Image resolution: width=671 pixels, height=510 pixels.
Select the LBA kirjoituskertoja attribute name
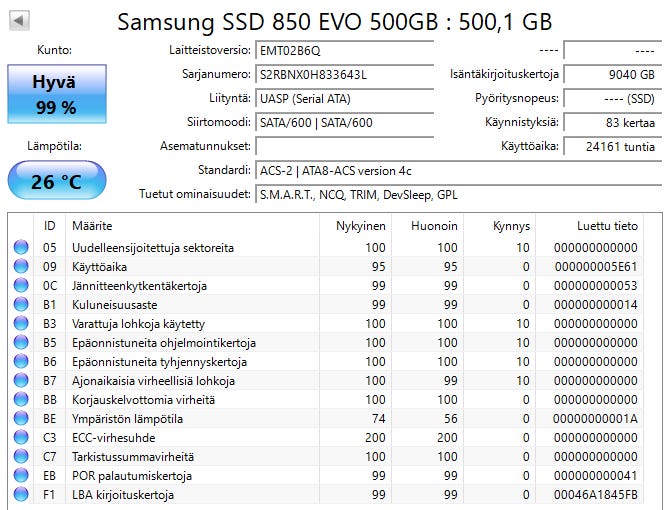point(123,495)
